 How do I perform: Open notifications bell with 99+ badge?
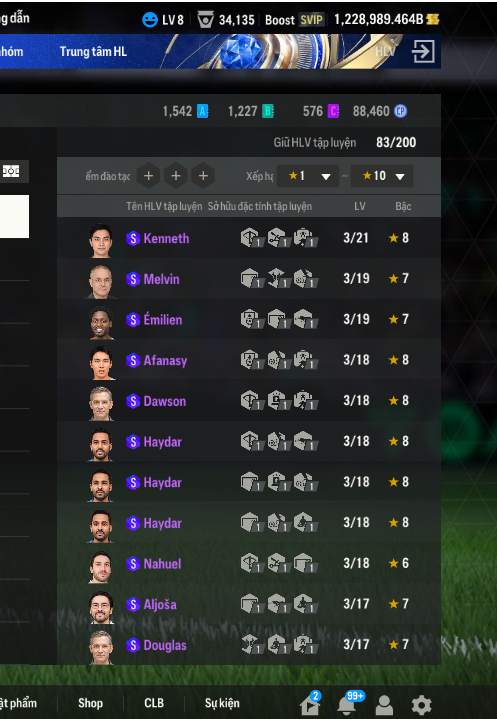click(x=347, y=704)
